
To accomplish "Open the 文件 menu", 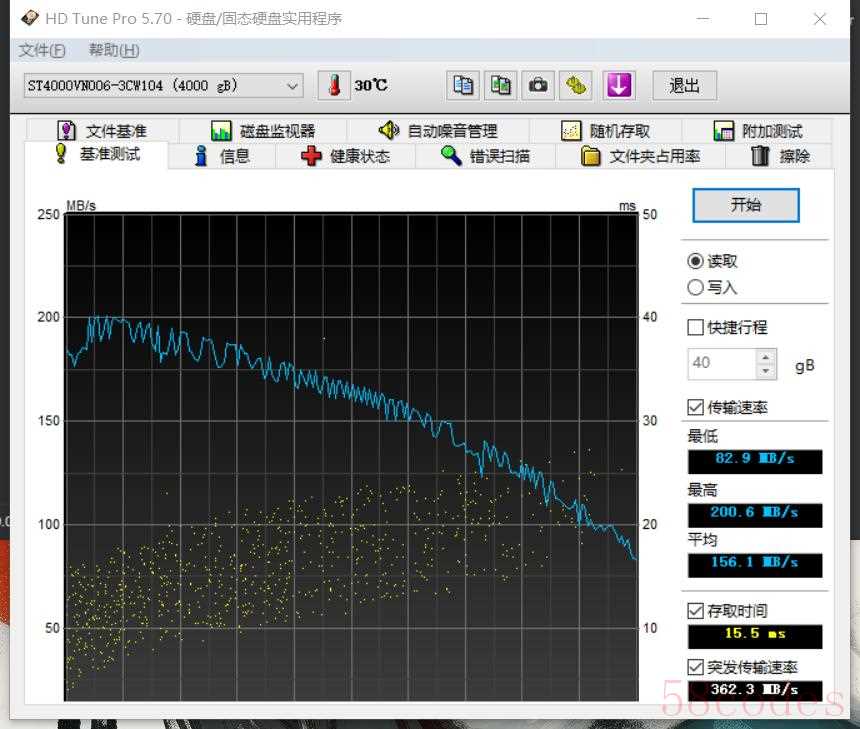I will pyautogui.click(x=42, y=51).
